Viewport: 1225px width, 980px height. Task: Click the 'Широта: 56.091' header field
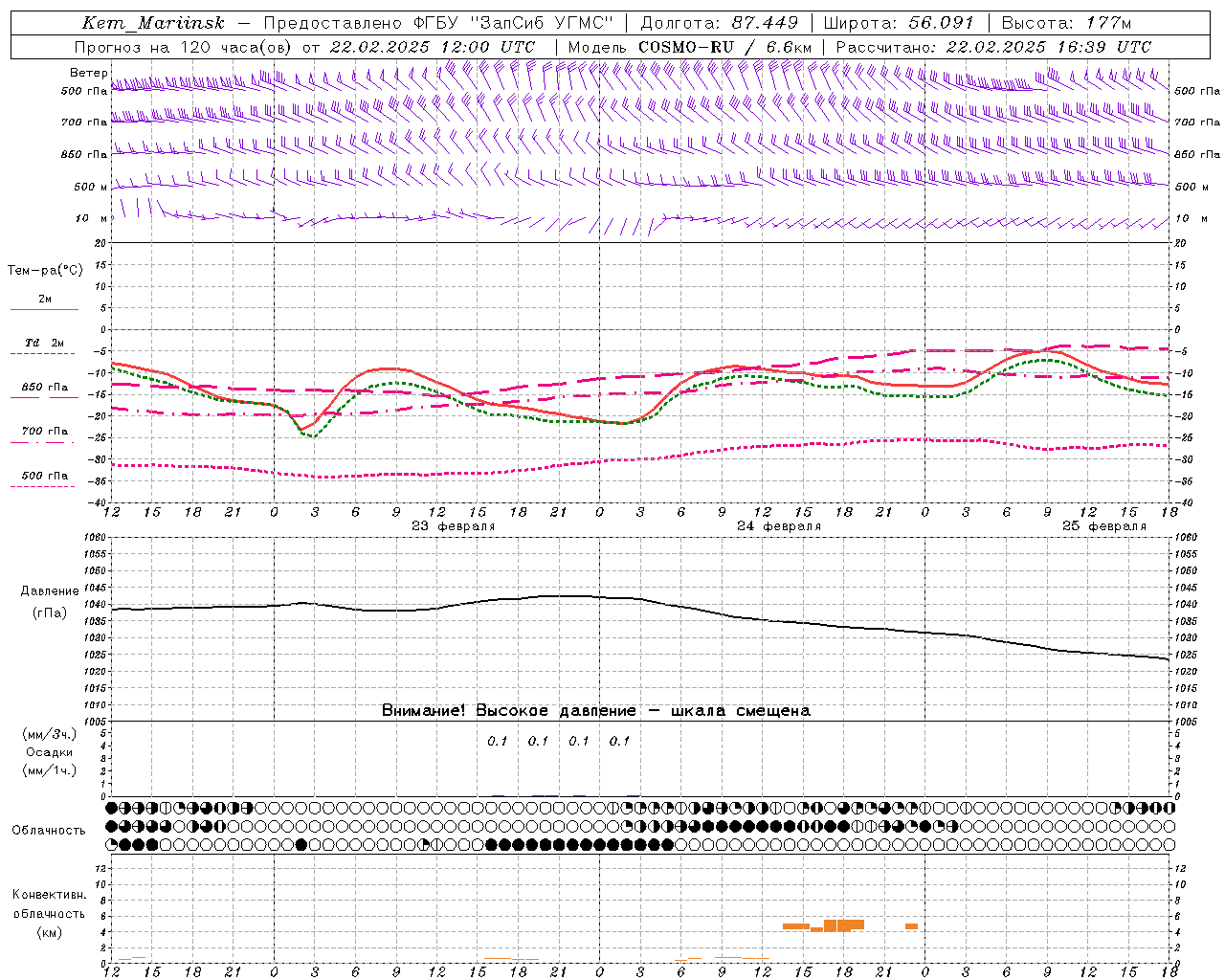click(899, 23)
